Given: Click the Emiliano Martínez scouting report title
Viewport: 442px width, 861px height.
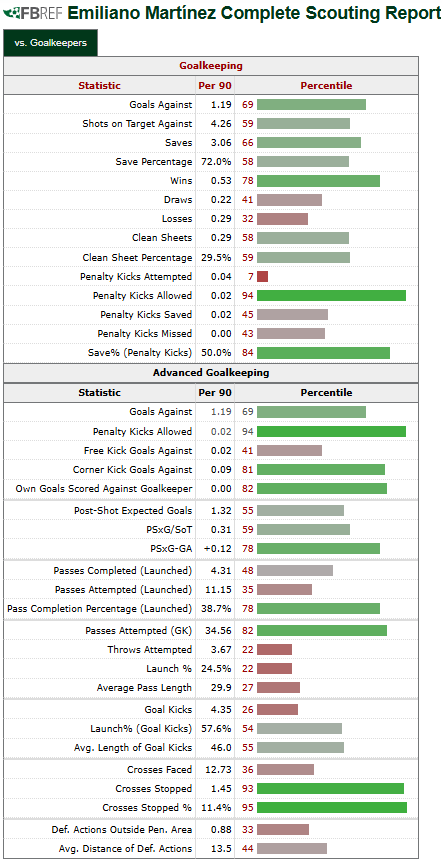Looking at the screenshot, I should tap(254, 13).
